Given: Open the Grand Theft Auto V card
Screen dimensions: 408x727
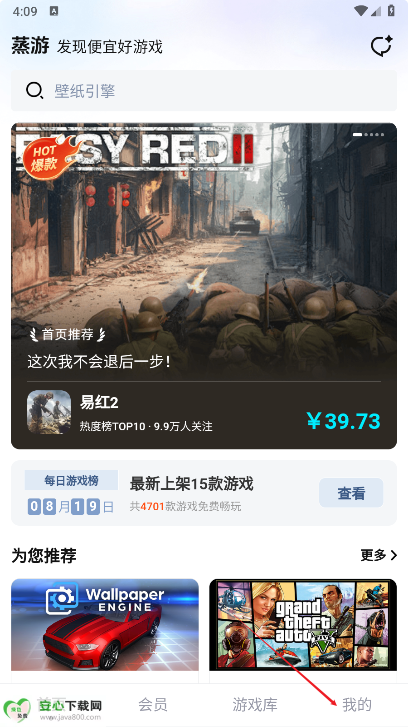Looking at the screenshot, I should [x=303, y=625].
